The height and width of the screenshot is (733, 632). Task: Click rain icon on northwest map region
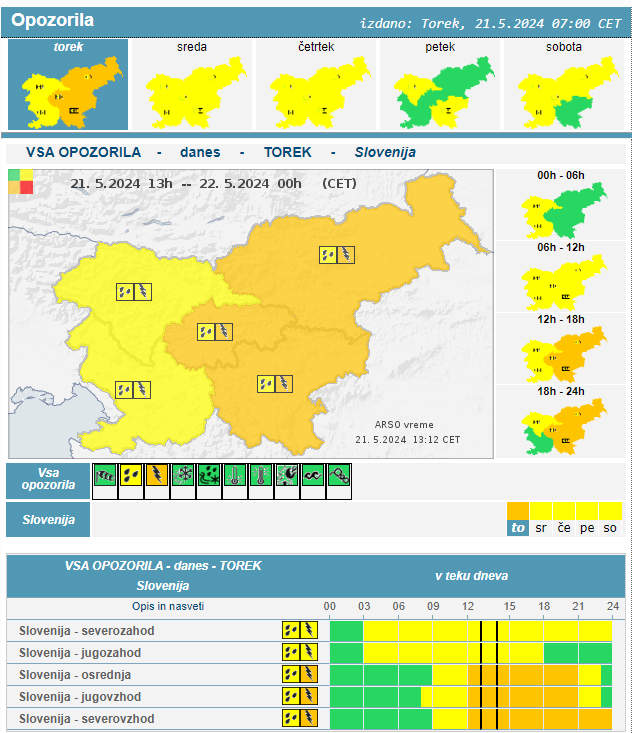125,292
